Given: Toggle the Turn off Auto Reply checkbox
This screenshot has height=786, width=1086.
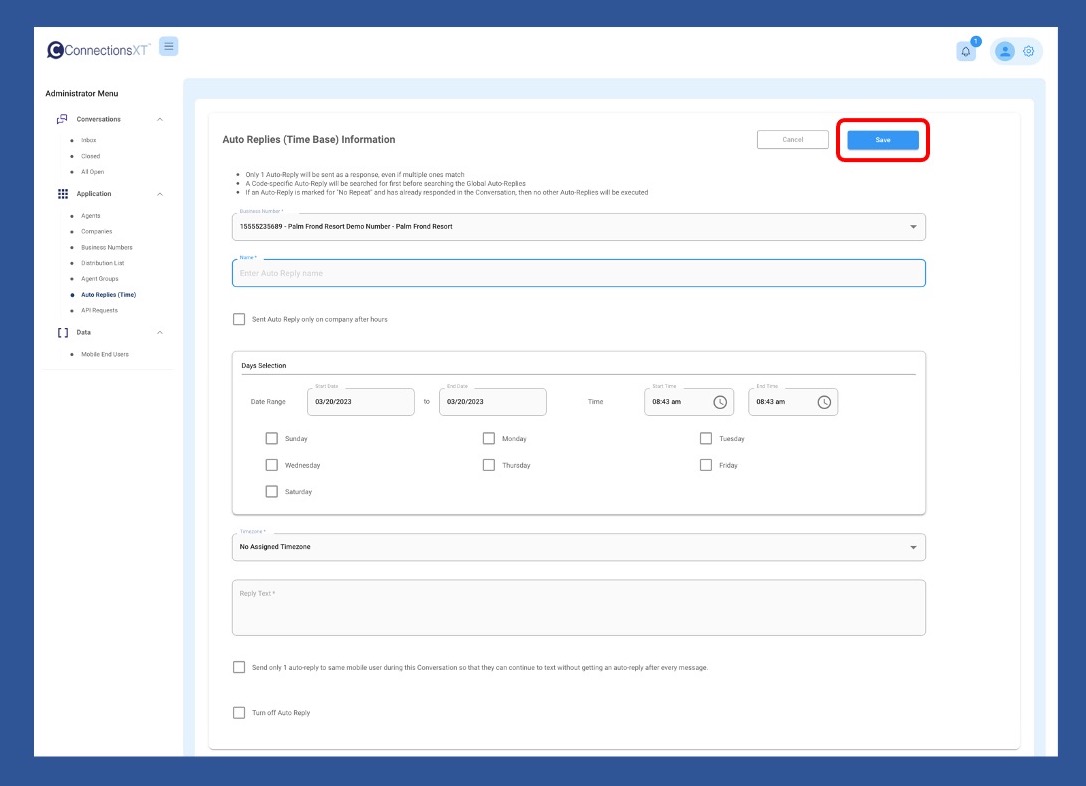Looking at the screenshot, I should point(239,713).
